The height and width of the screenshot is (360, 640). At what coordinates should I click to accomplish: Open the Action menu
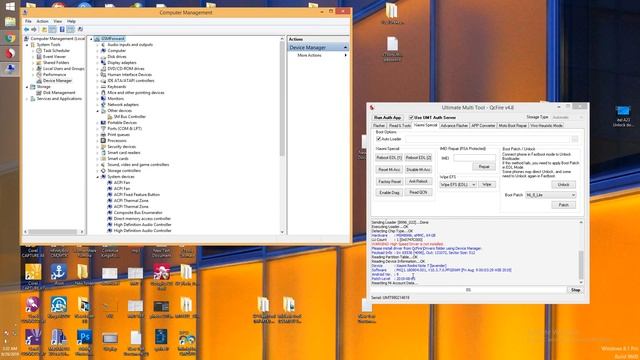pos(42,21)
